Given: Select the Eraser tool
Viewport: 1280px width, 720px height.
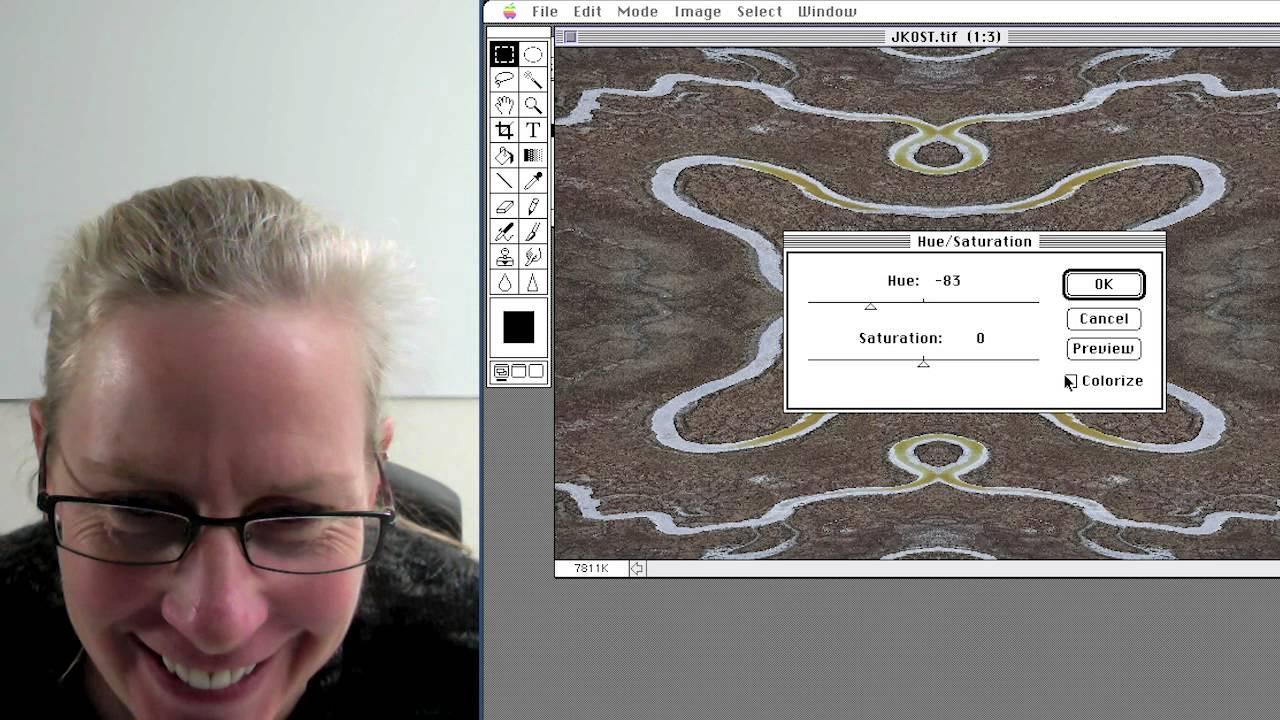Looking at the screenshot, I should click(x=505, y=205).
